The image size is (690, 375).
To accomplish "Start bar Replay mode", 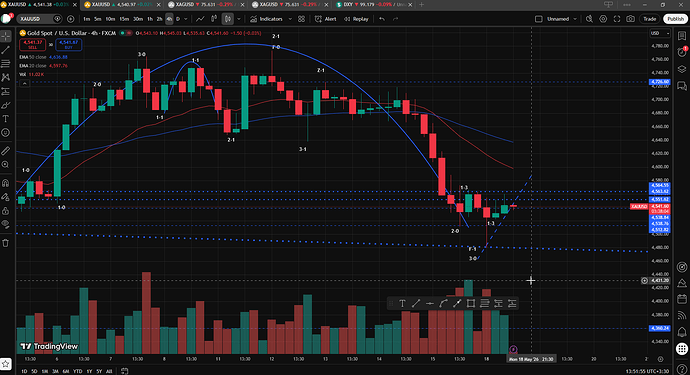I will (x=356, y=19).
